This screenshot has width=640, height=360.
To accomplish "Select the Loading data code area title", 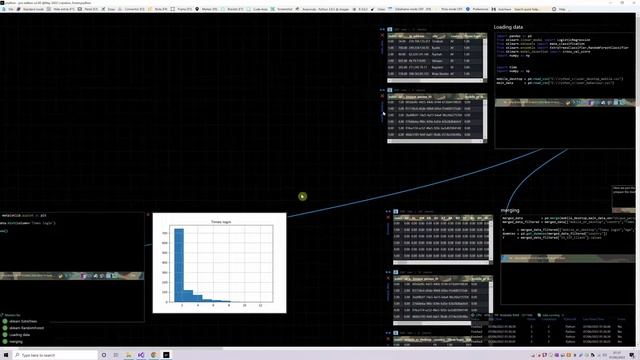I will pyautogui.click(x=508, y=27).
